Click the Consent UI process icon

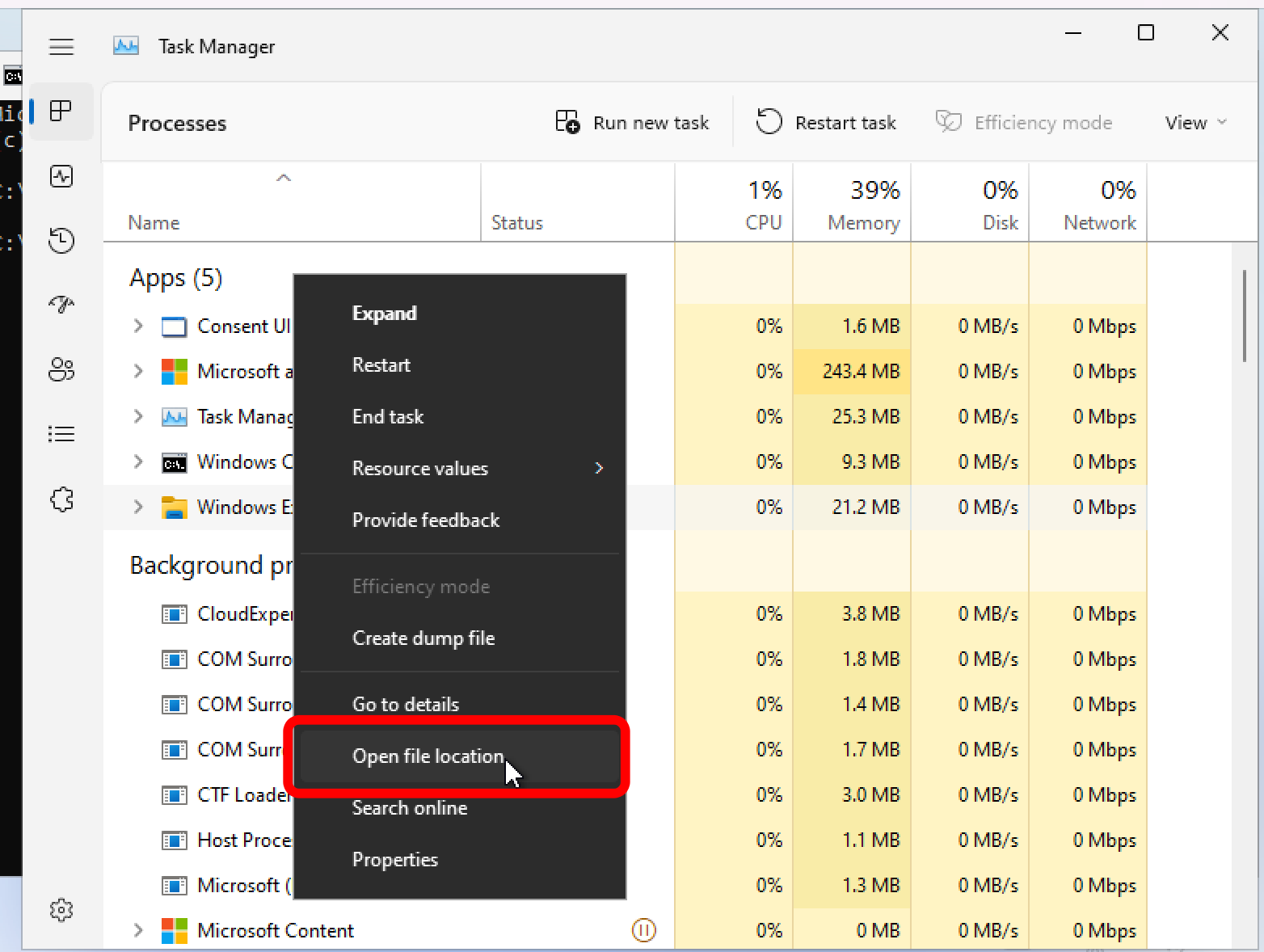tap(174, 326)
